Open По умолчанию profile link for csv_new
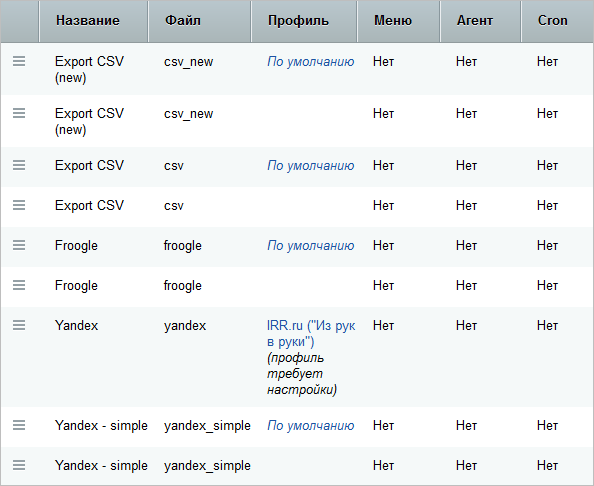This screenshot has width=594, height=486. pos(311,62)
